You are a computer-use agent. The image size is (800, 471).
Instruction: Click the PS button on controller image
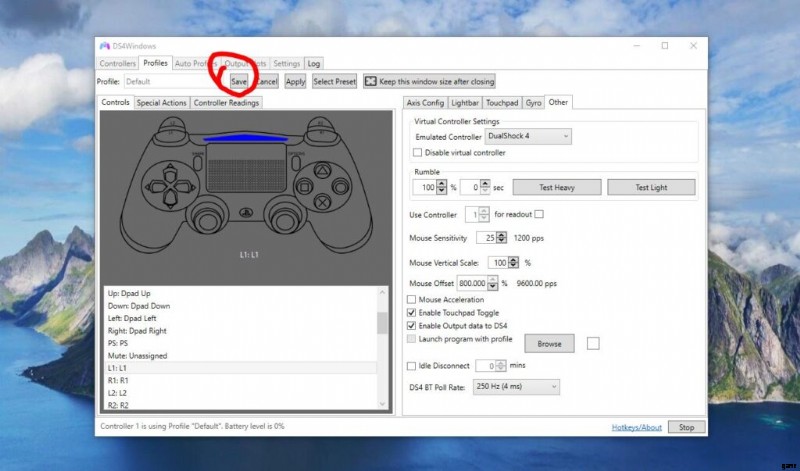pos(246,212)
